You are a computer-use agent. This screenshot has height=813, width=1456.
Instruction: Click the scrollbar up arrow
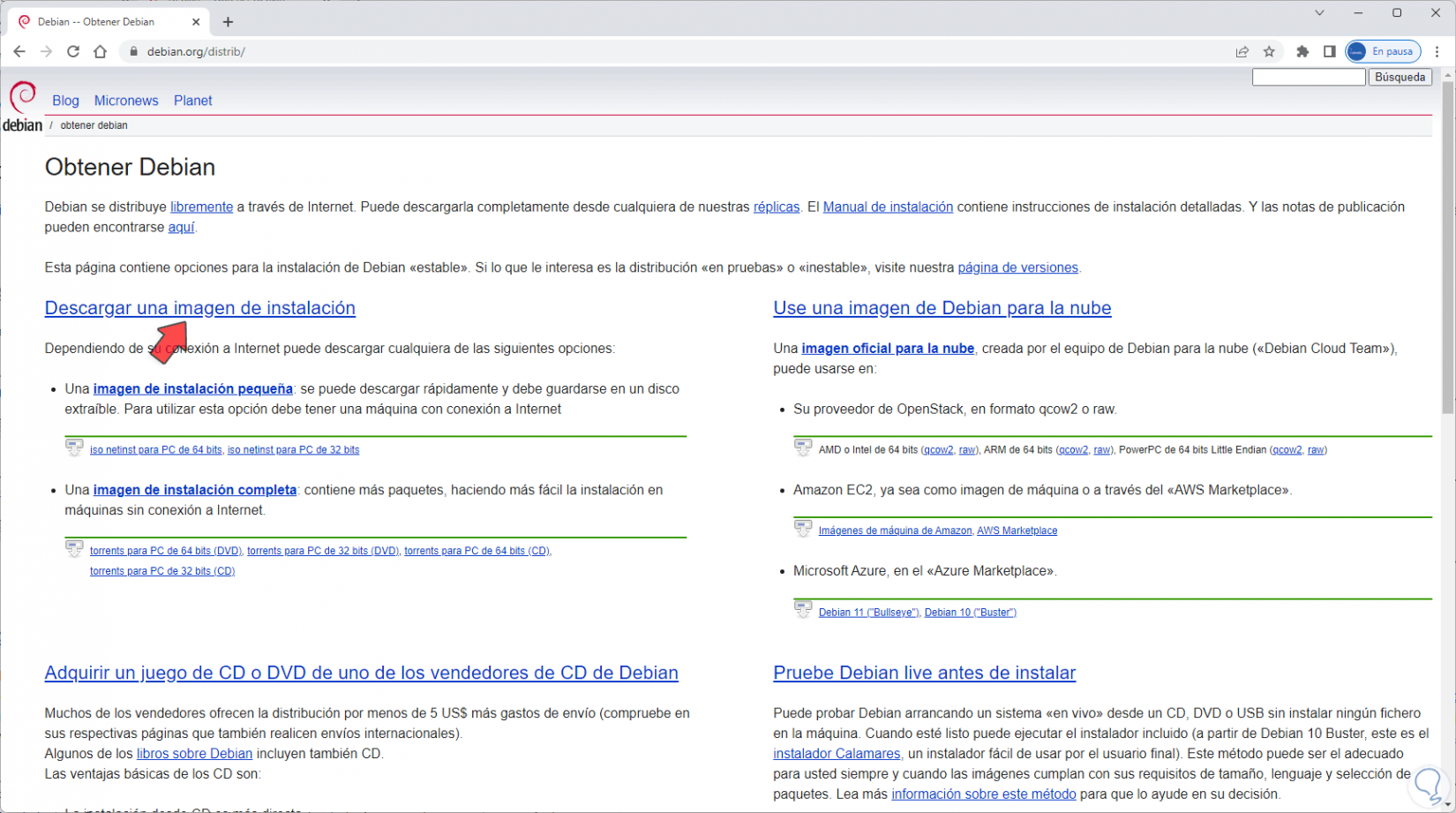click(x=1448, y=76)
